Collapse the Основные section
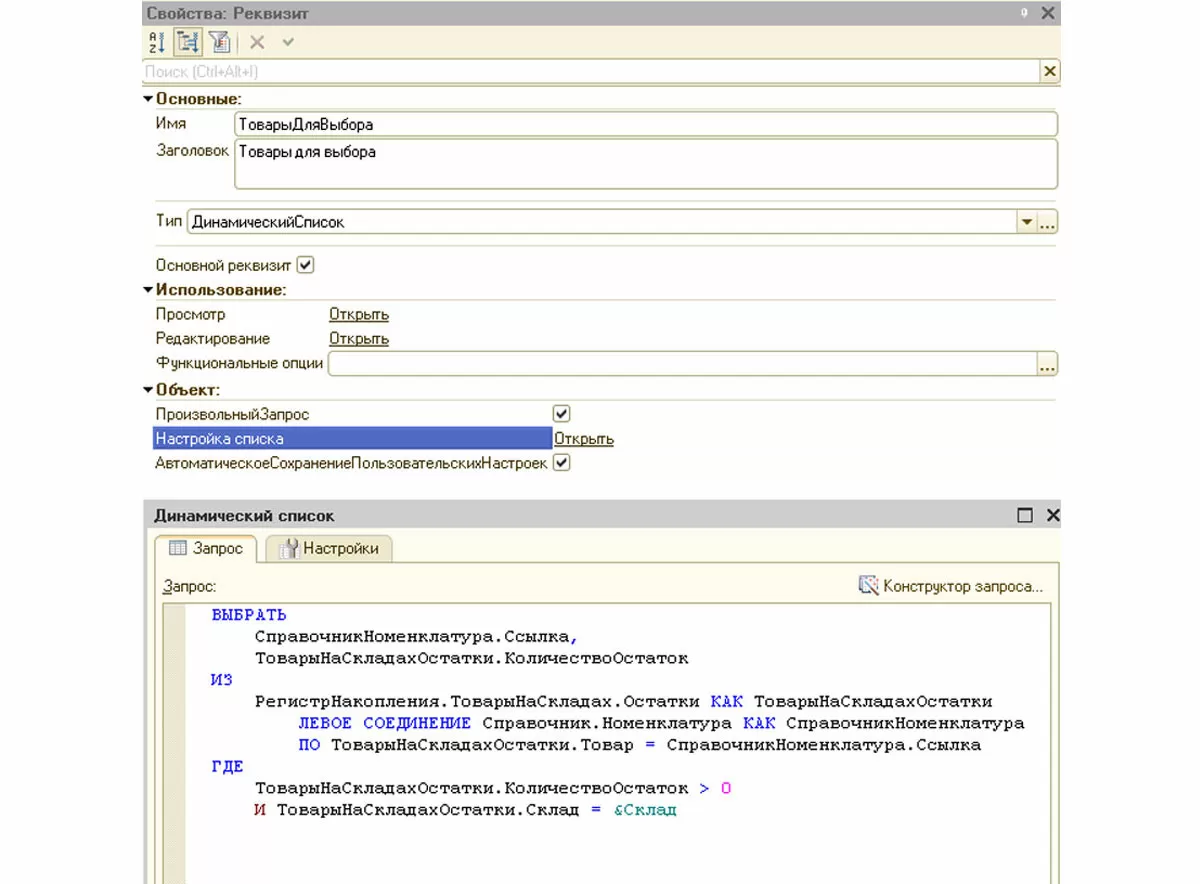This screenshot has width=1200, height=884. click(148, 99)
